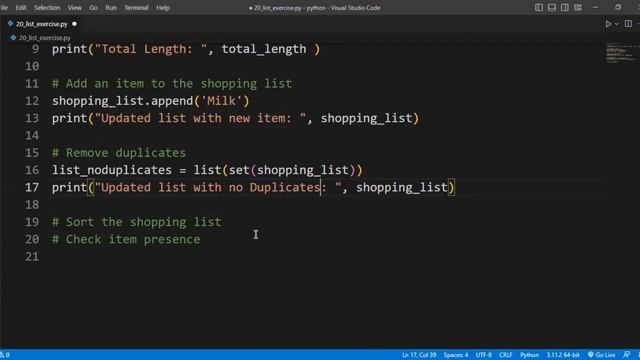
Task: Click list_noduplicates variable on line 16
Action: (112, 170)
